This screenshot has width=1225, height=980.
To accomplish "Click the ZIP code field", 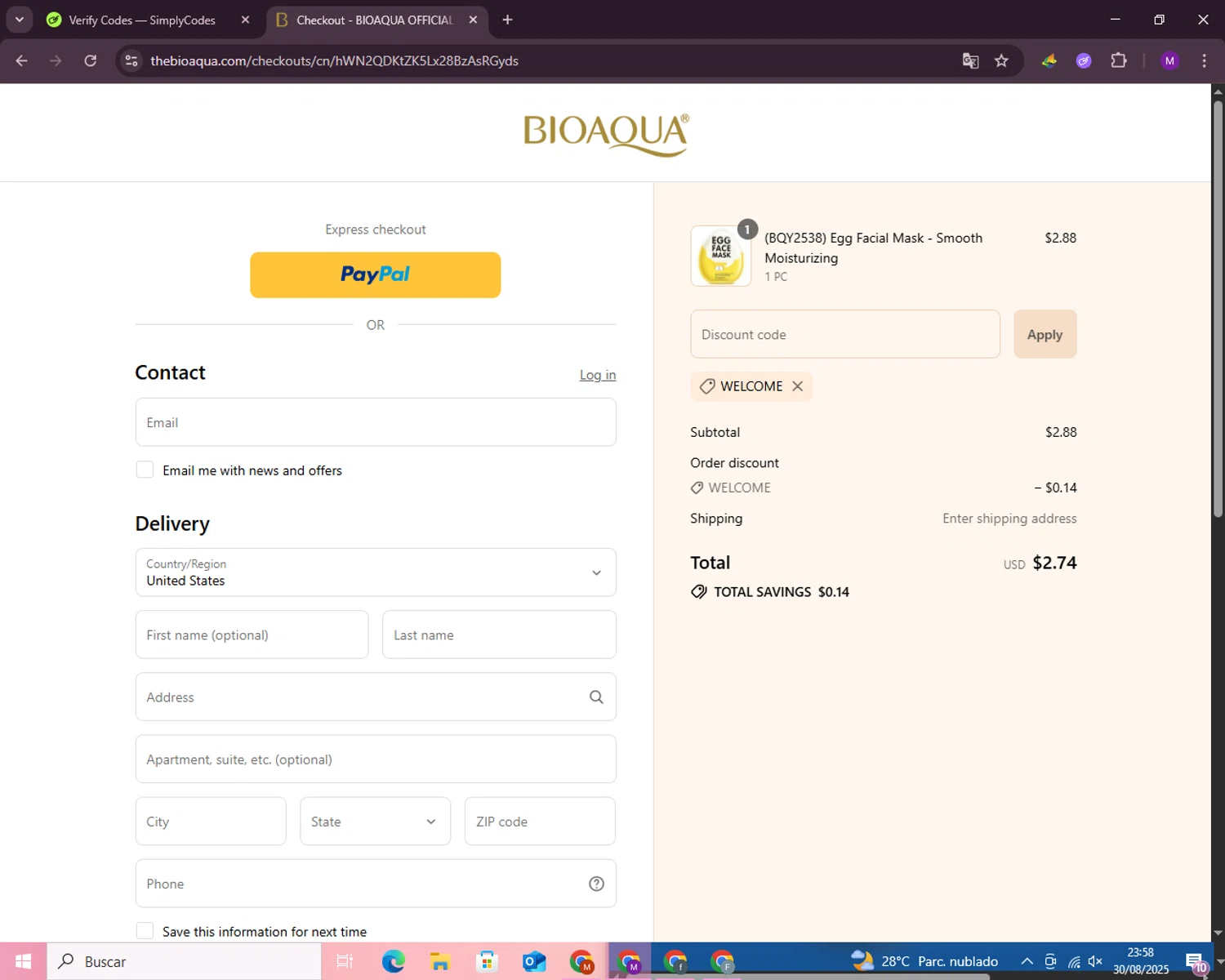I will [540, 821].
